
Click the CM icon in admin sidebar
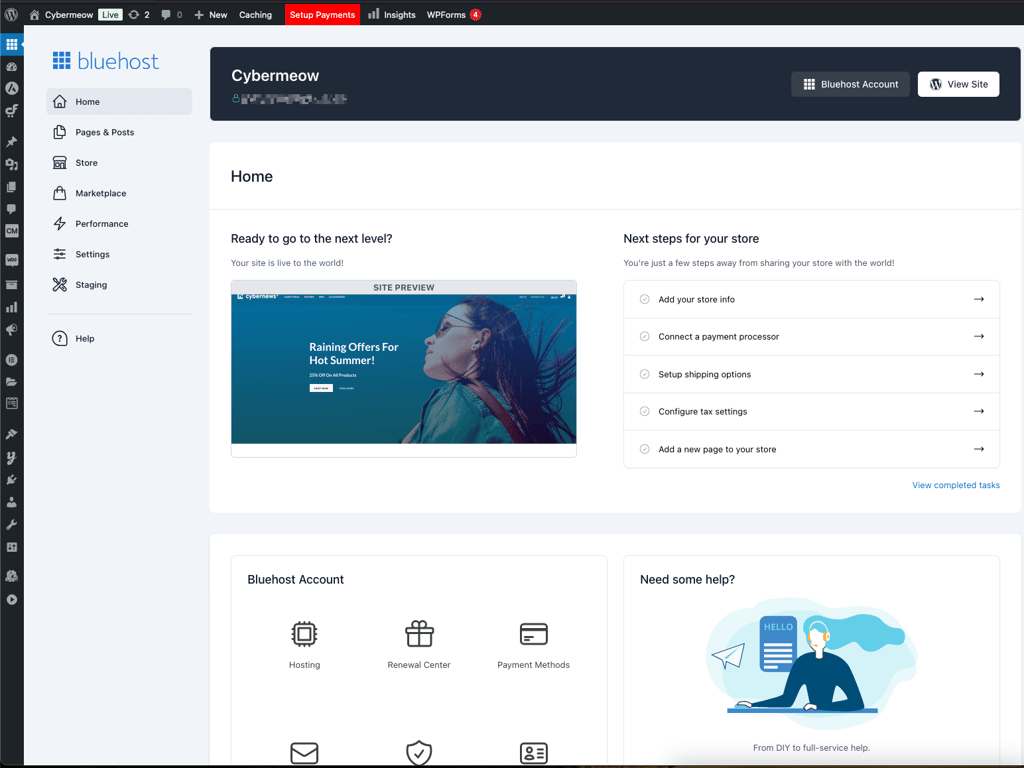[12, 231]
